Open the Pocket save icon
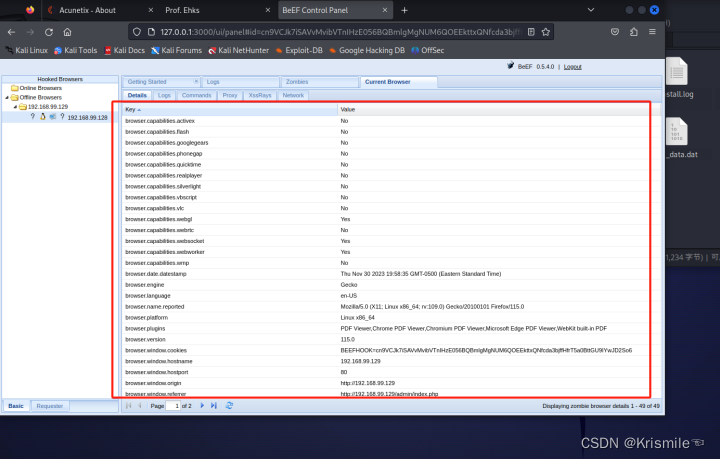 (615, 32)
